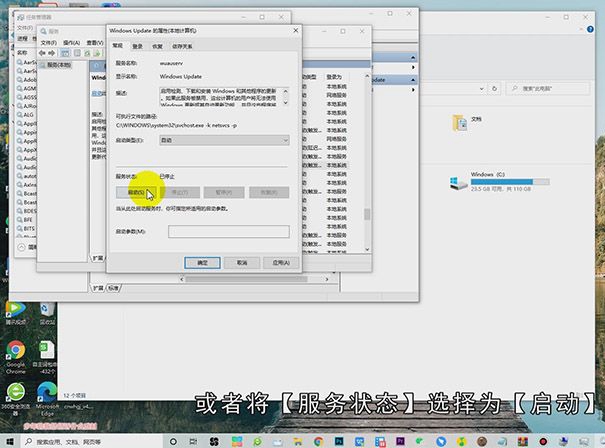Click the 停止(T) button in properties dialog
The image size is (605, 448).
pos(180,192)
